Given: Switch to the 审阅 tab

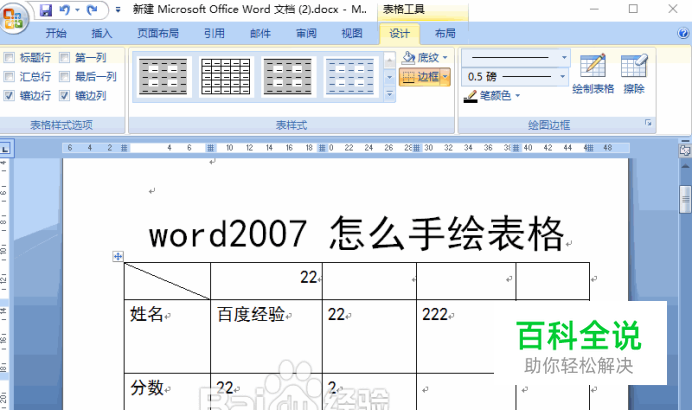Looking at the screenshot, I should pyautogui.click(x=306, y=34).
